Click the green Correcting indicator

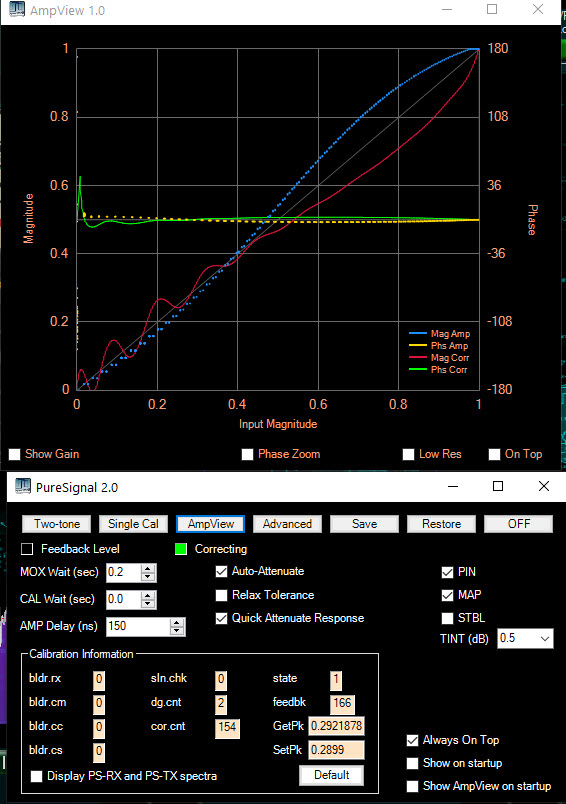pos(181,549)
